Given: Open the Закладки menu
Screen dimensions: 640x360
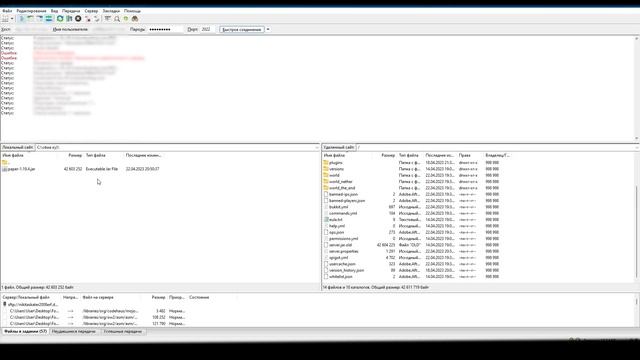Looking at the screenshot, I should [111, 11].
